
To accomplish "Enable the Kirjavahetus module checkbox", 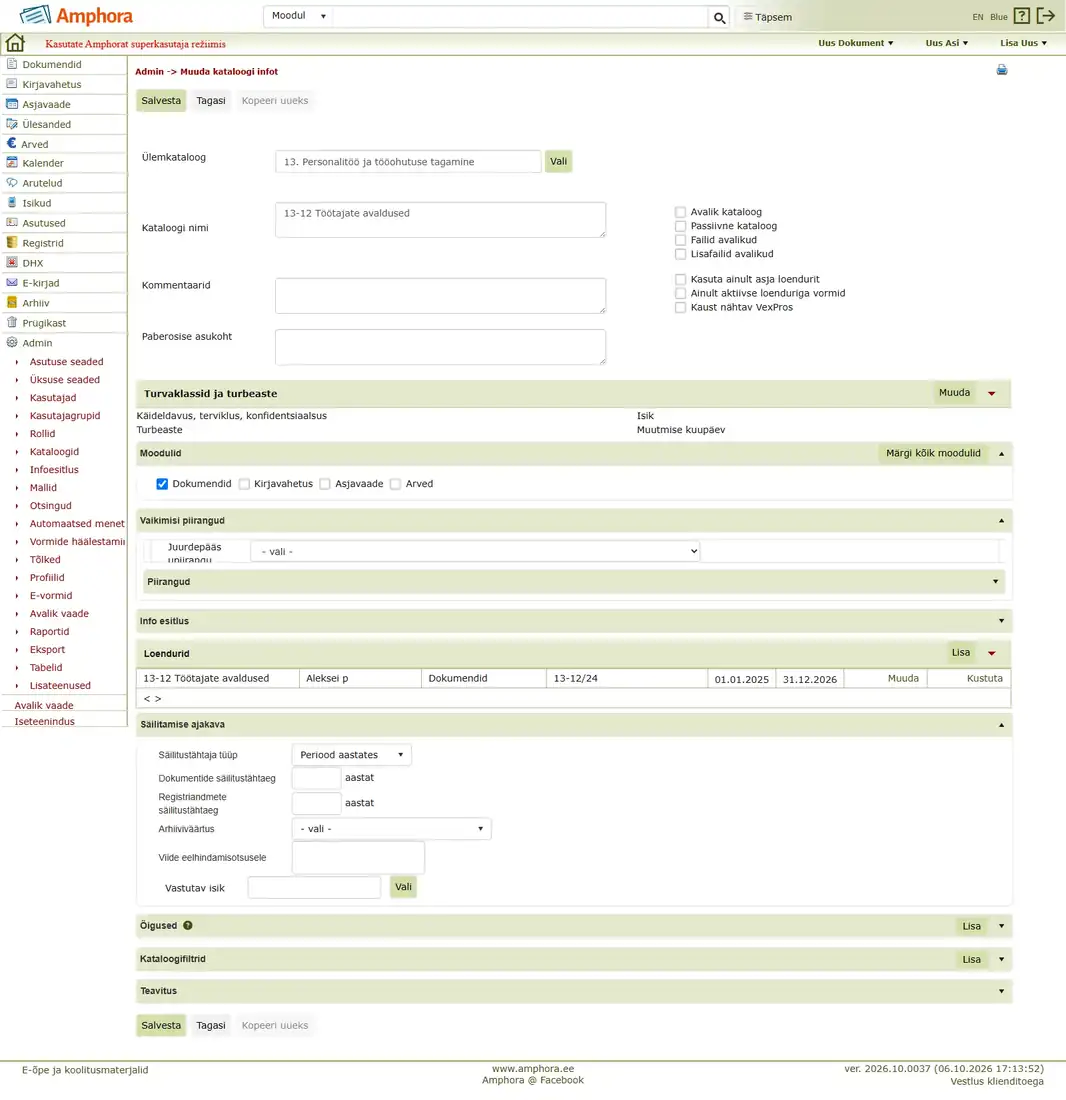I will (244, 484).
